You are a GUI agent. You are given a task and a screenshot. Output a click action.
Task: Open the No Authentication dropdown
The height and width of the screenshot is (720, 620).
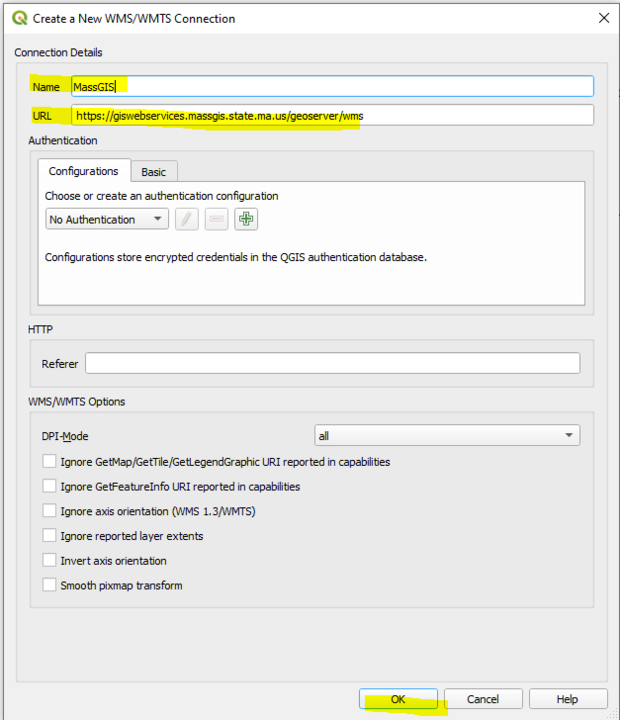pos(107,219)
